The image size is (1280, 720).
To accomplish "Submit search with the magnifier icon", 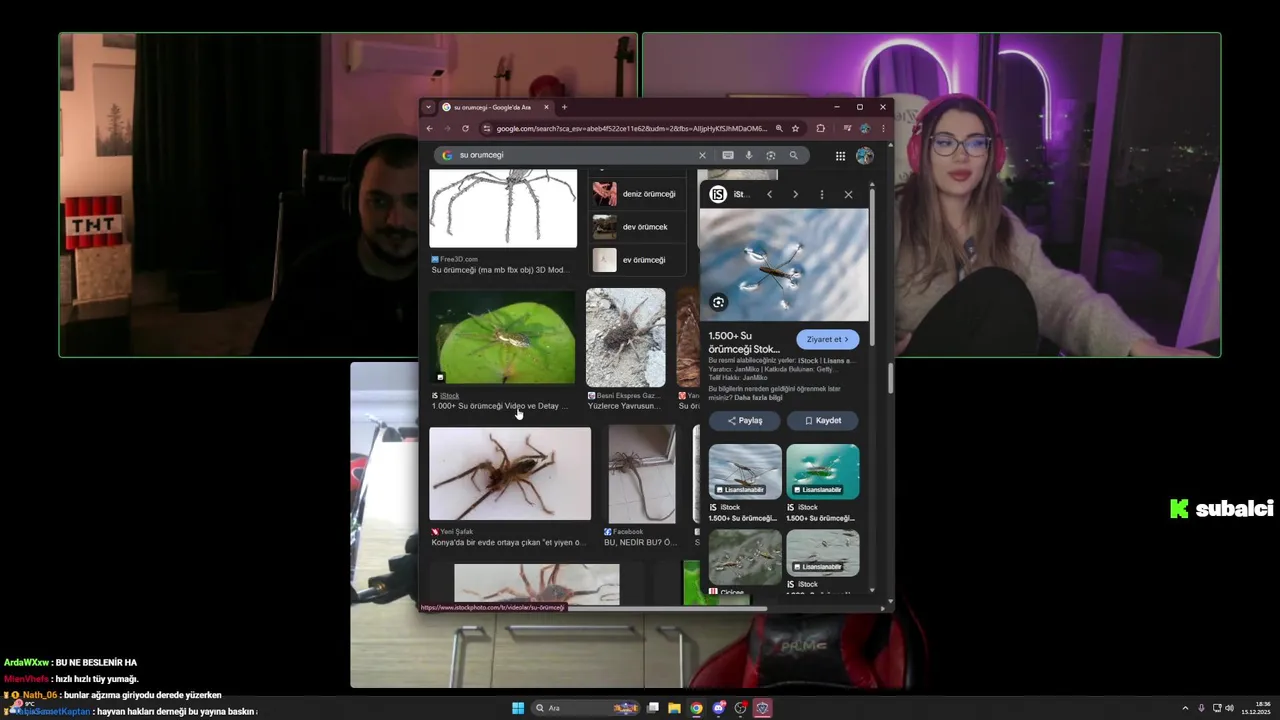I will [794, 155].
